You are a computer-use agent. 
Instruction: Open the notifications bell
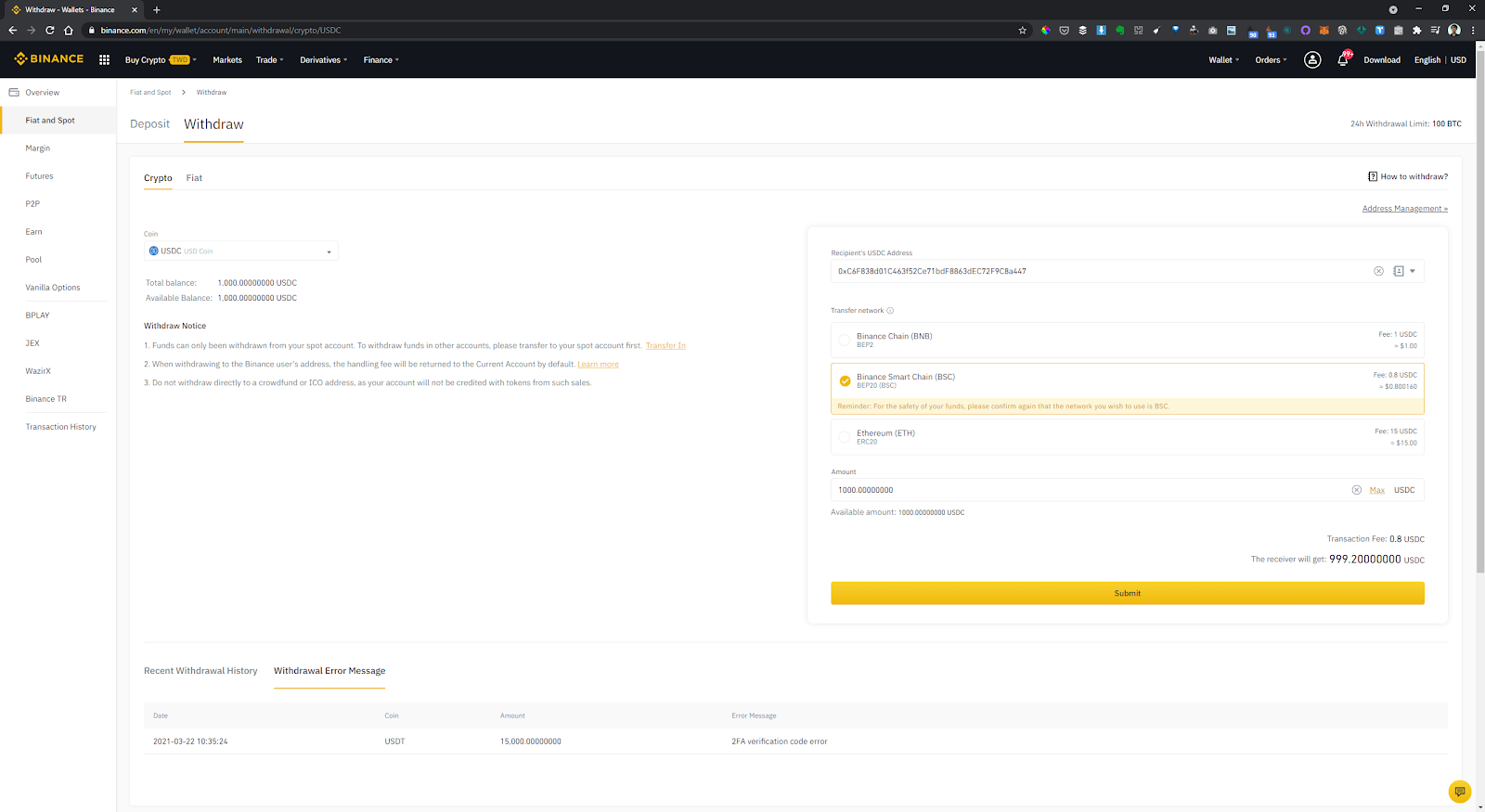1343,59
